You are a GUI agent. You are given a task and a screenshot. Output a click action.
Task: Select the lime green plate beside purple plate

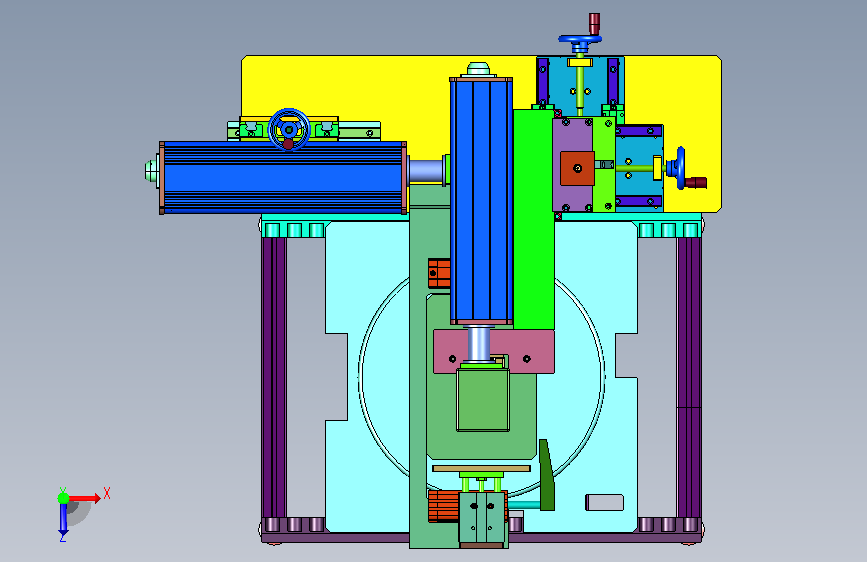coord(604,164)
